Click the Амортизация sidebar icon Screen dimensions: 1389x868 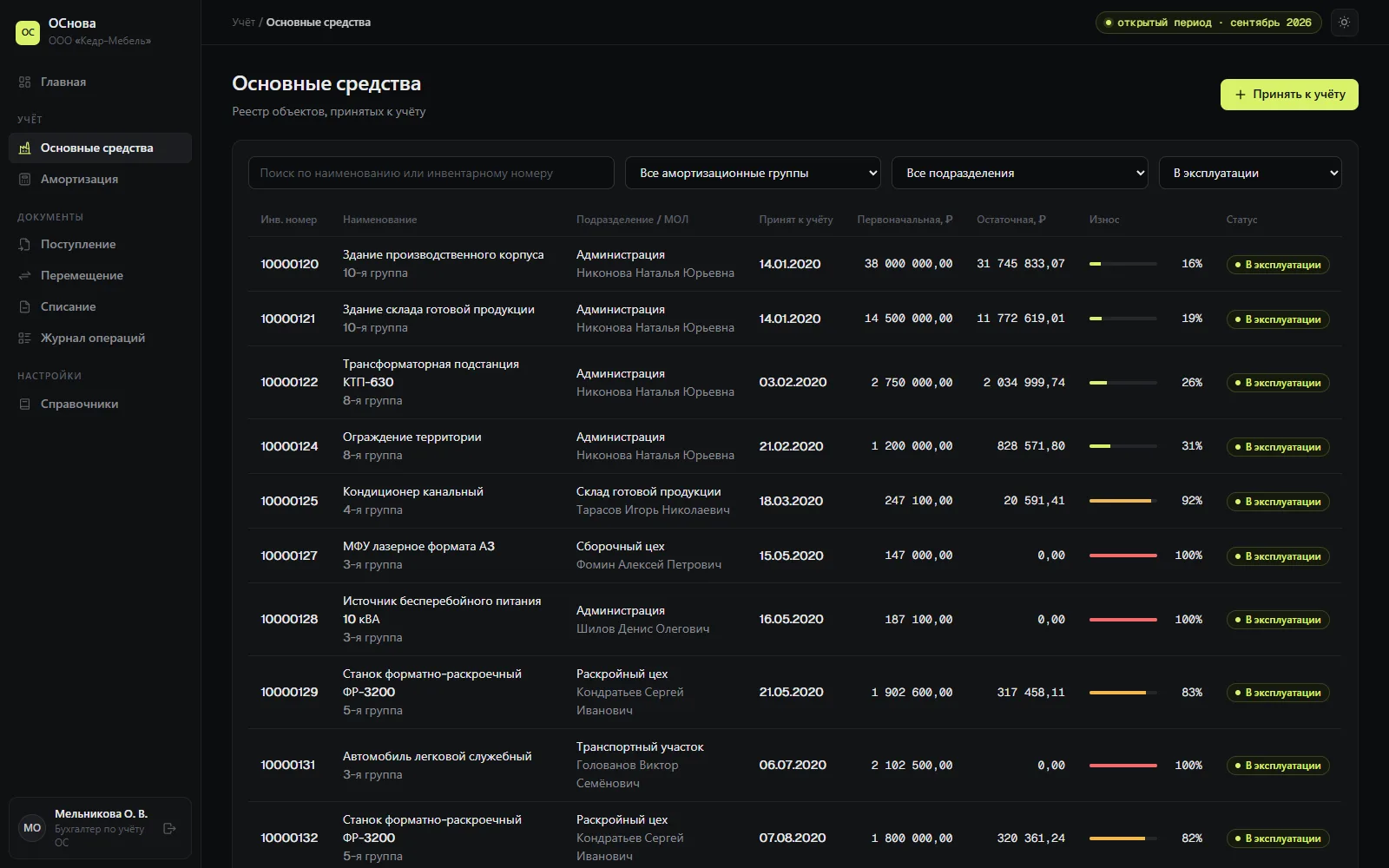[x=24, y=179]
